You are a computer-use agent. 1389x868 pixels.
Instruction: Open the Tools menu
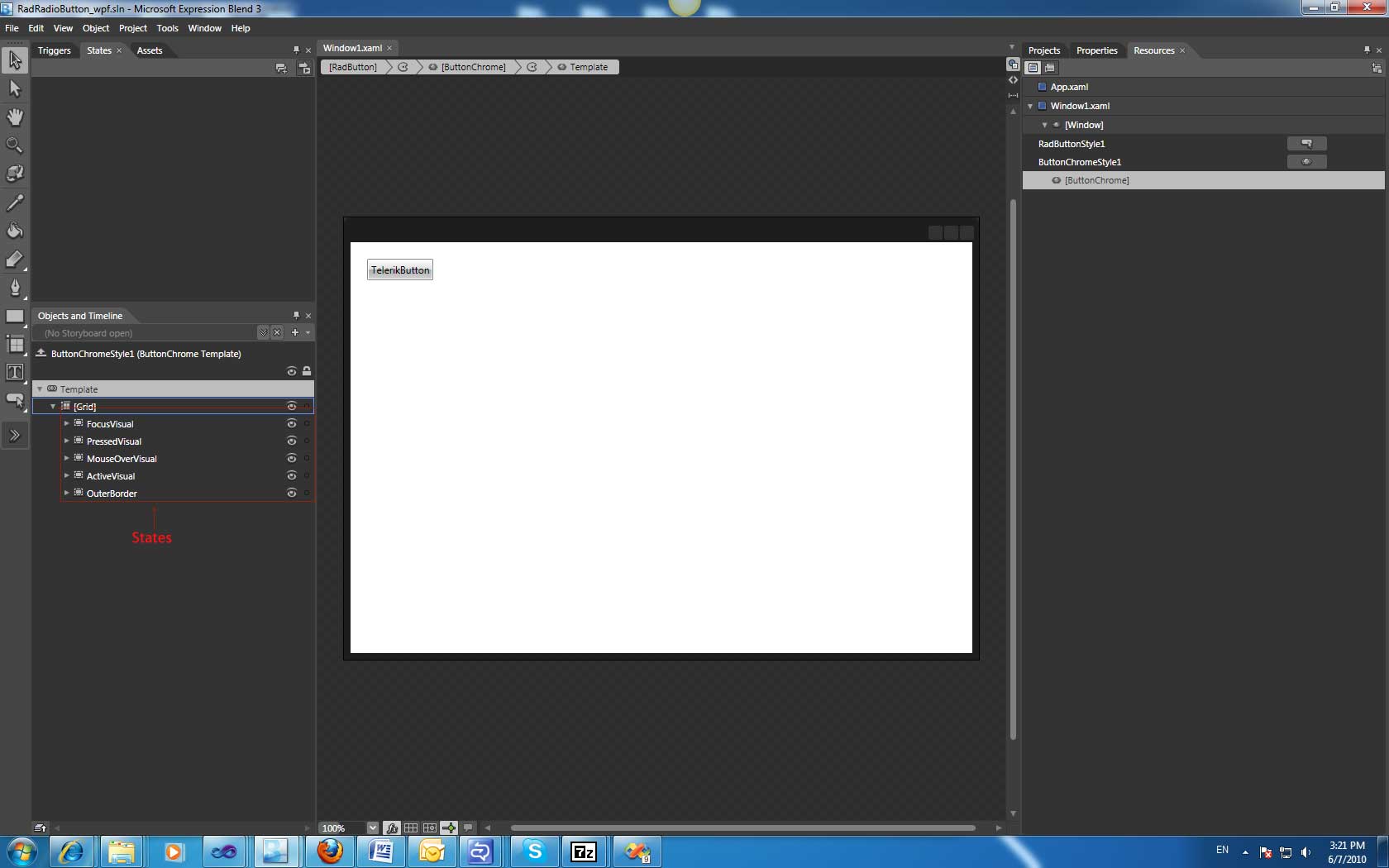[x=168, y=28]
